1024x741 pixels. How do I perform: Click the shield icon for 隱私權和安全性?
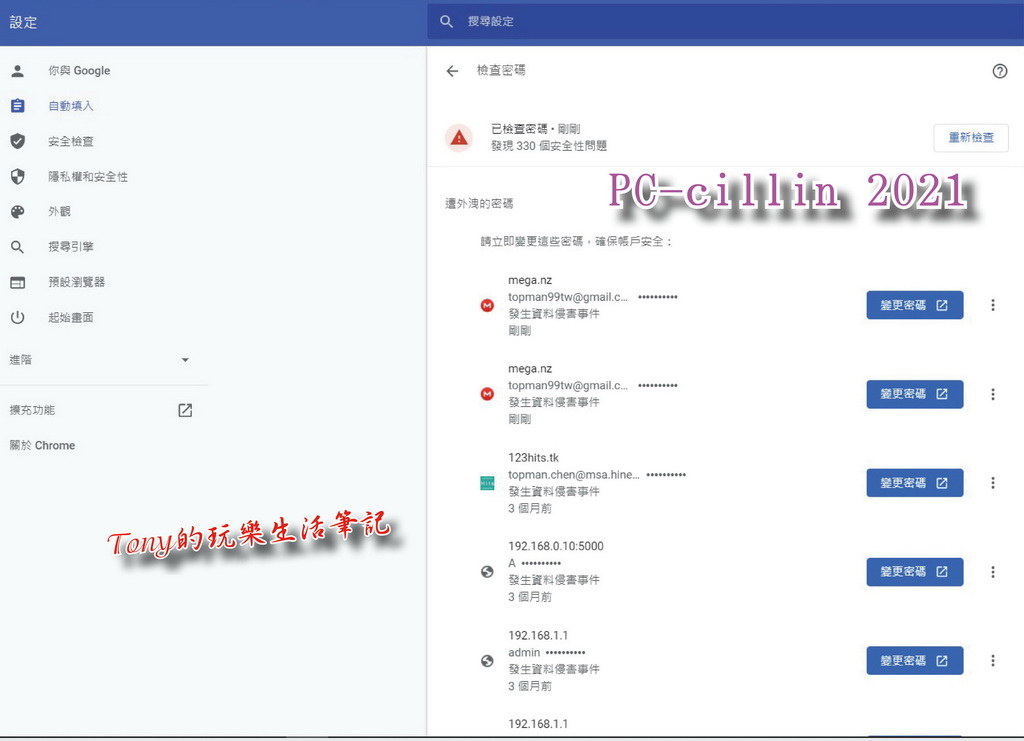coord(18,176)
